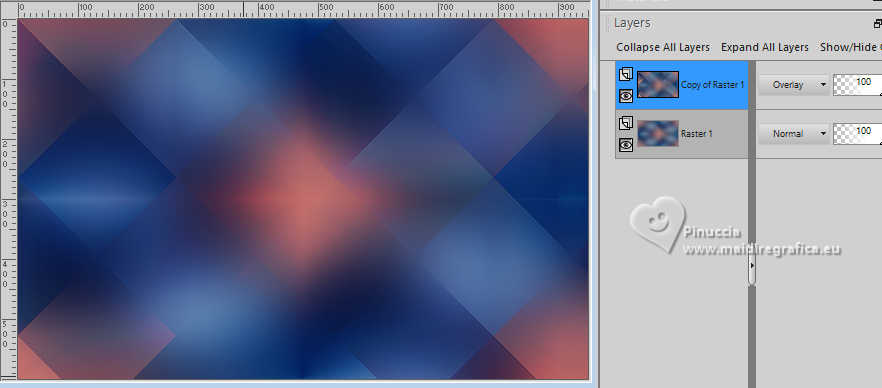Open the Normal blend mode dropdown

click(x=794, y=133)
